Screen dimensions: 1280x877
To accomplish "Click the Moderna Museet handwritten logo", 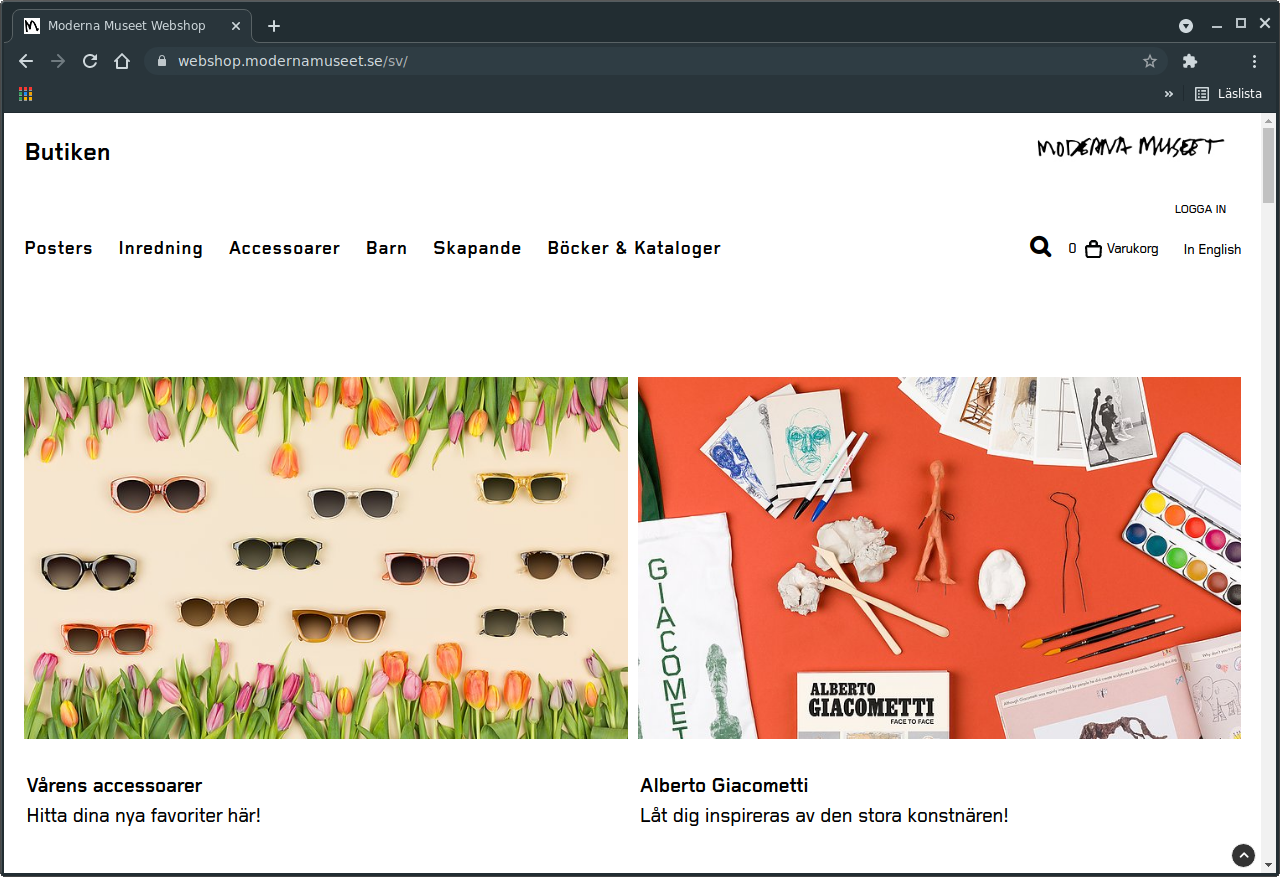I will pyautogui.click(x=1130, y=147).
